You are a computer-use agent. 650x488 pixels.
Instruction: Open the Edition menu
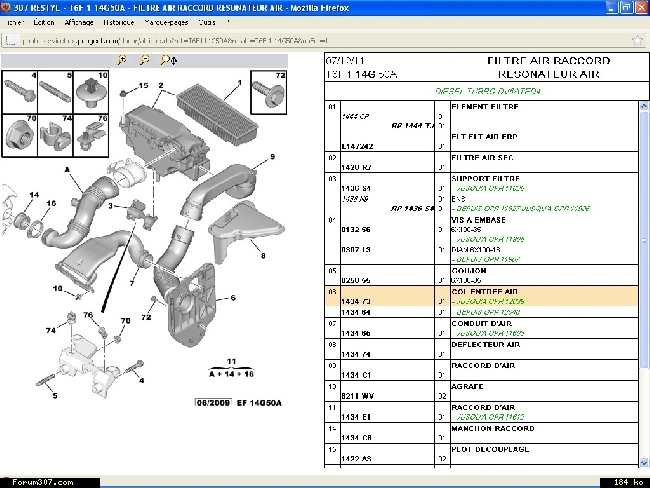(x=44, y=21)
